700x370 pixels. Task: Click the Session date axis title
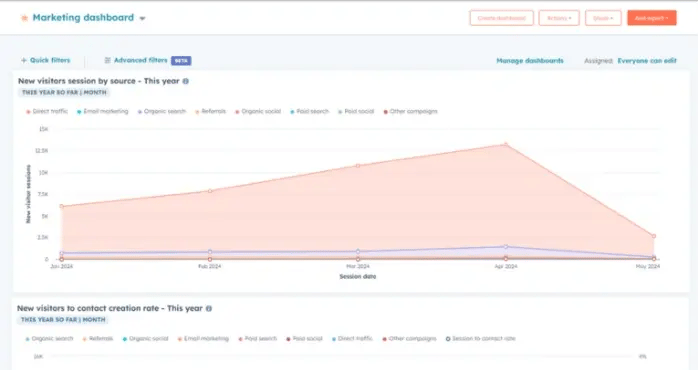click(358, 277)
